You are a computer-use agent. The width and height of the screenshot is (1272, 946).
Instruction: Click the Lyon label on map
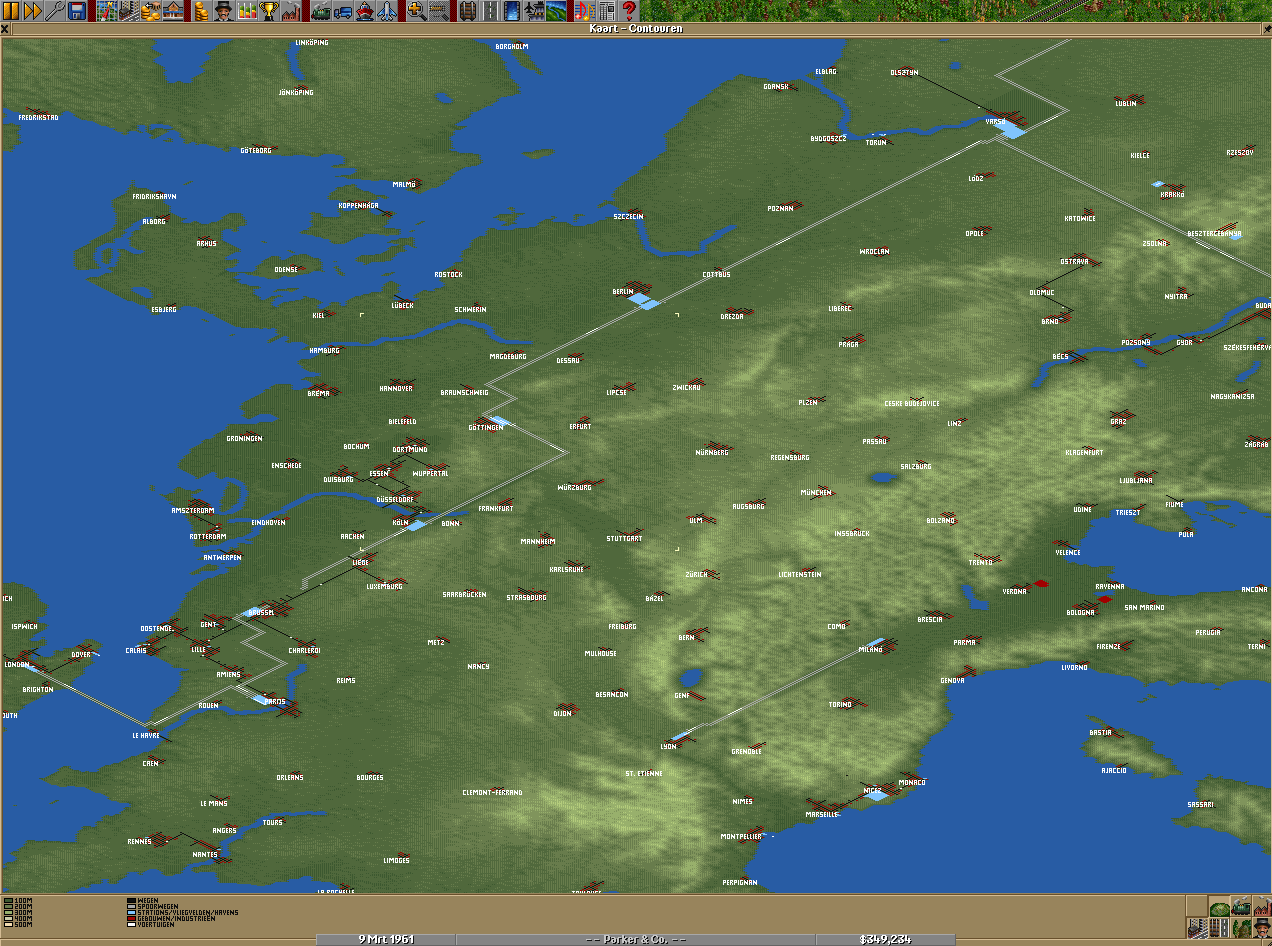coord(668,746)
